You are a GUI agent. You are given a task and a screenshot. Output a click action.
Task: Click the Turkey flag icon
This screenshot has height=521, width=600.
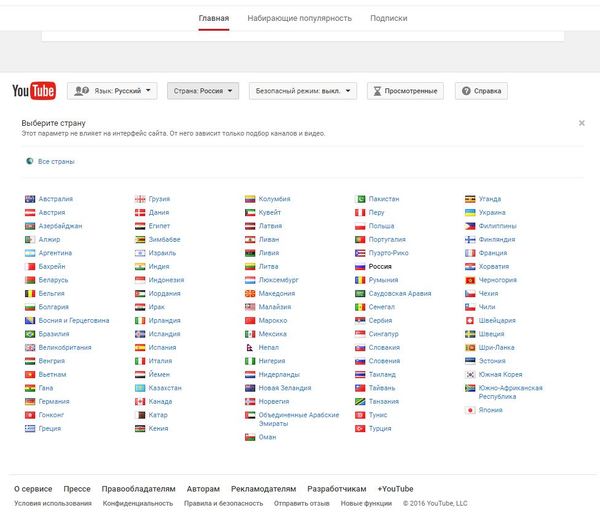click(x=360, y=428)
